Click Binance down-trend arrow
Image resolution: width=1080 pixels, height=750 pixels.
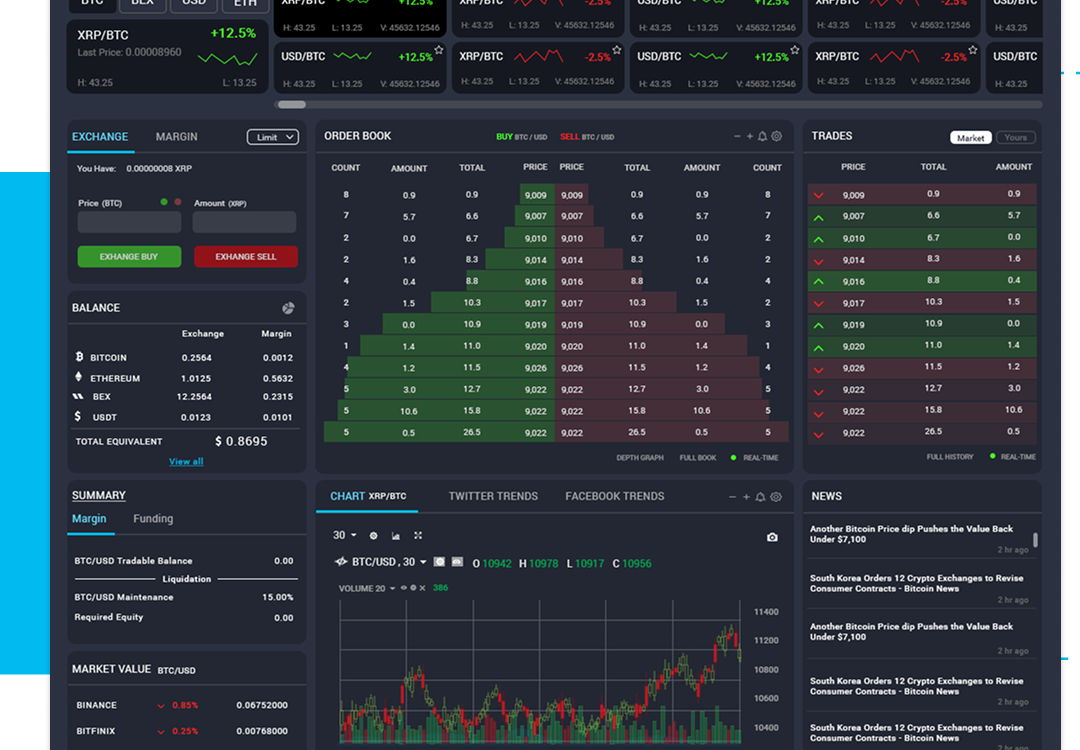pos(160,705)
